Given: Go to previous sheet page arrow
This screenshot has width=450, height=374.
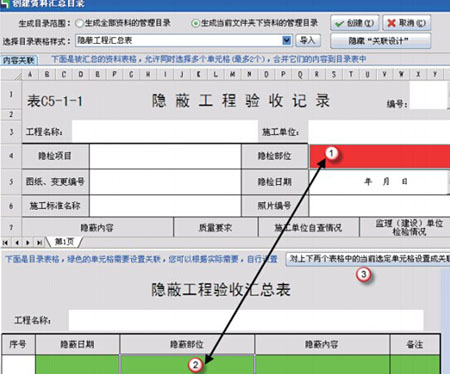Looking at the screenshot, I should (x=17, y=243).
